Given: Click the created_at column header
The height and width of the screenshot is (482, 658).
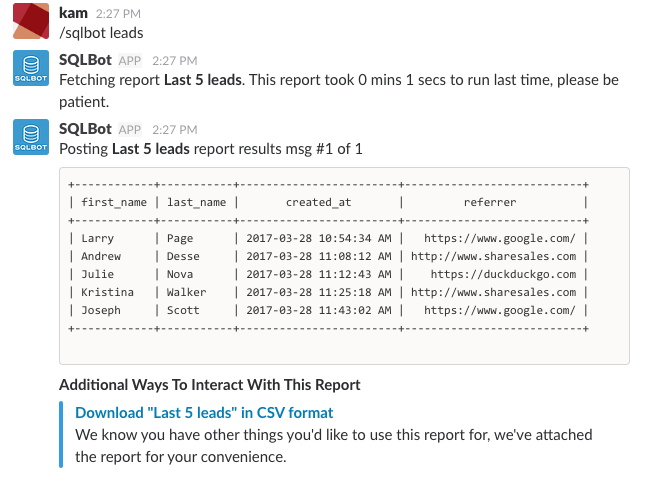Looking at the screenshot, I should click(319, 202).
